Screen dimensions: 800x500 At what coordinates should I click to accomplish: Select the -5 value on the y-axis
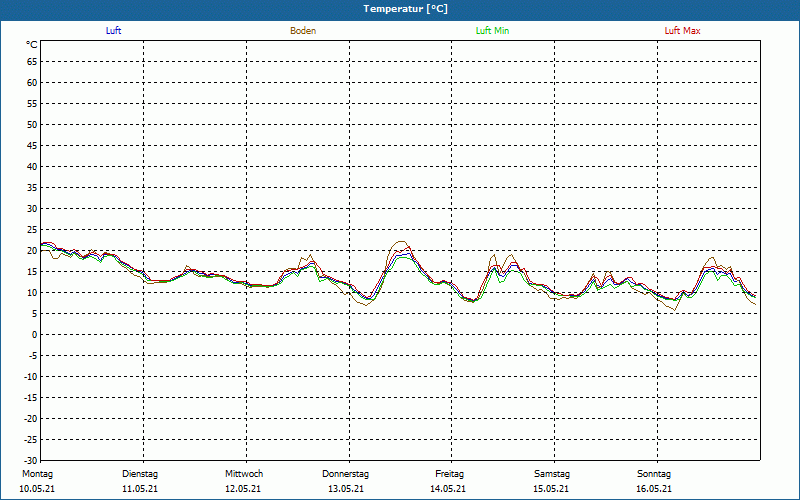[x=33, y=356]
